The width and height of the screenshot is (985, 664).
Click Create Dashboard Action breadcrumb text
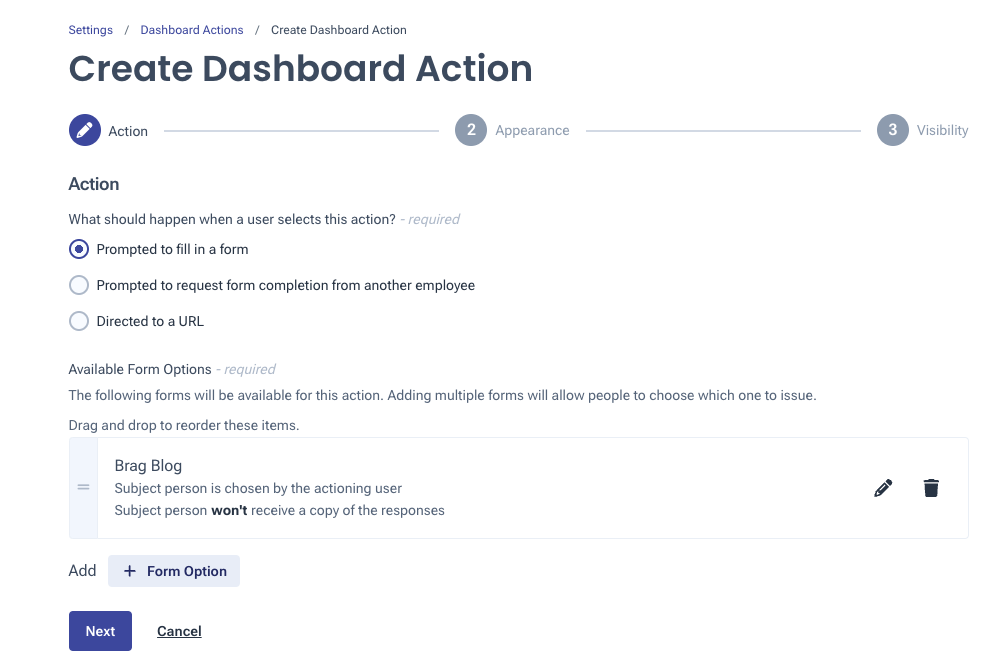(339, 30)
